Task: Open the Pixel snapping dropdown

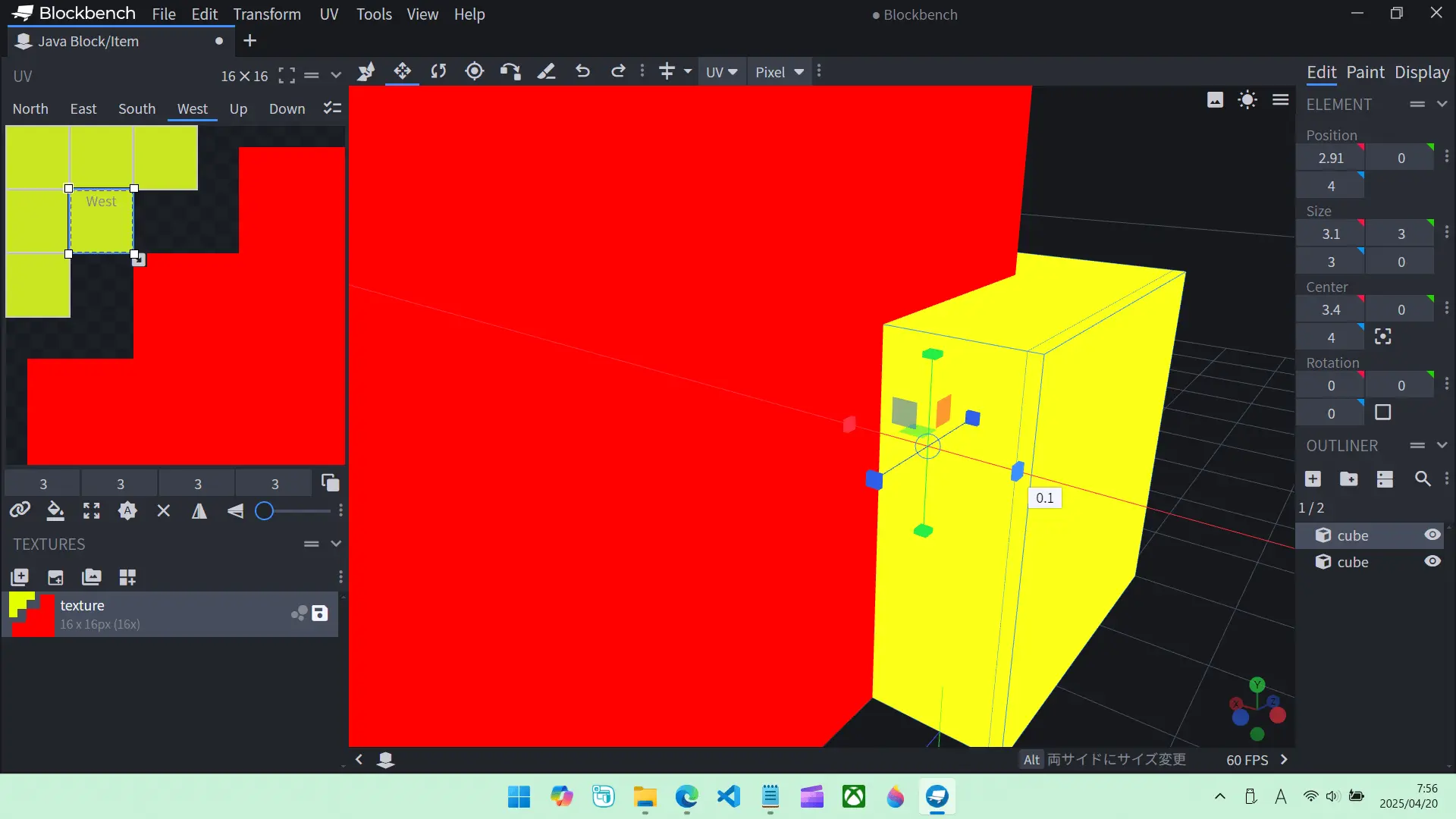Action: [780, 72]
